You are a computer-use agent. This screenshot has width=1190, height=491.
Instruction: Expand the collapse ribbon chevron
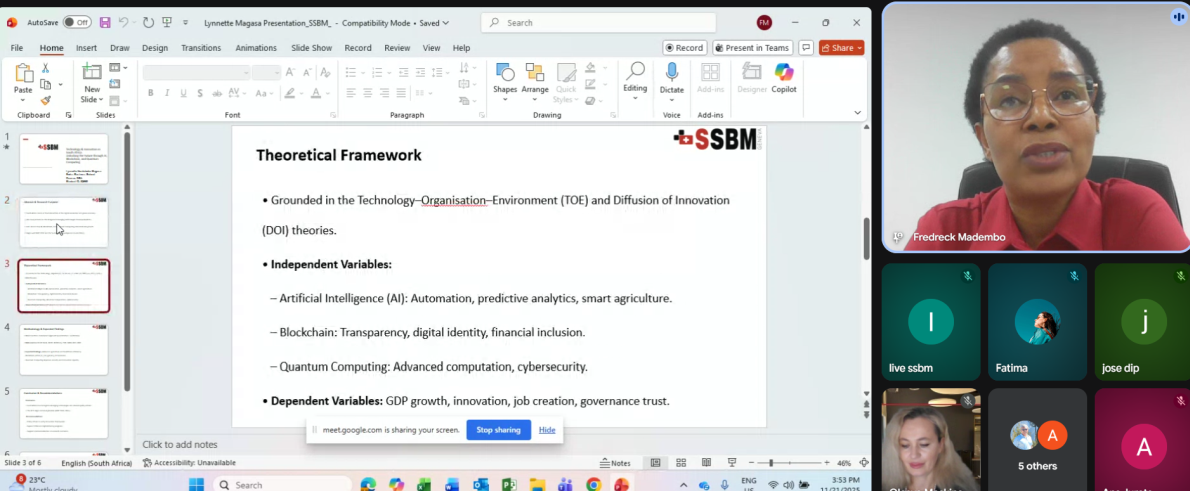pyautogui.click(x=857, y=113)
